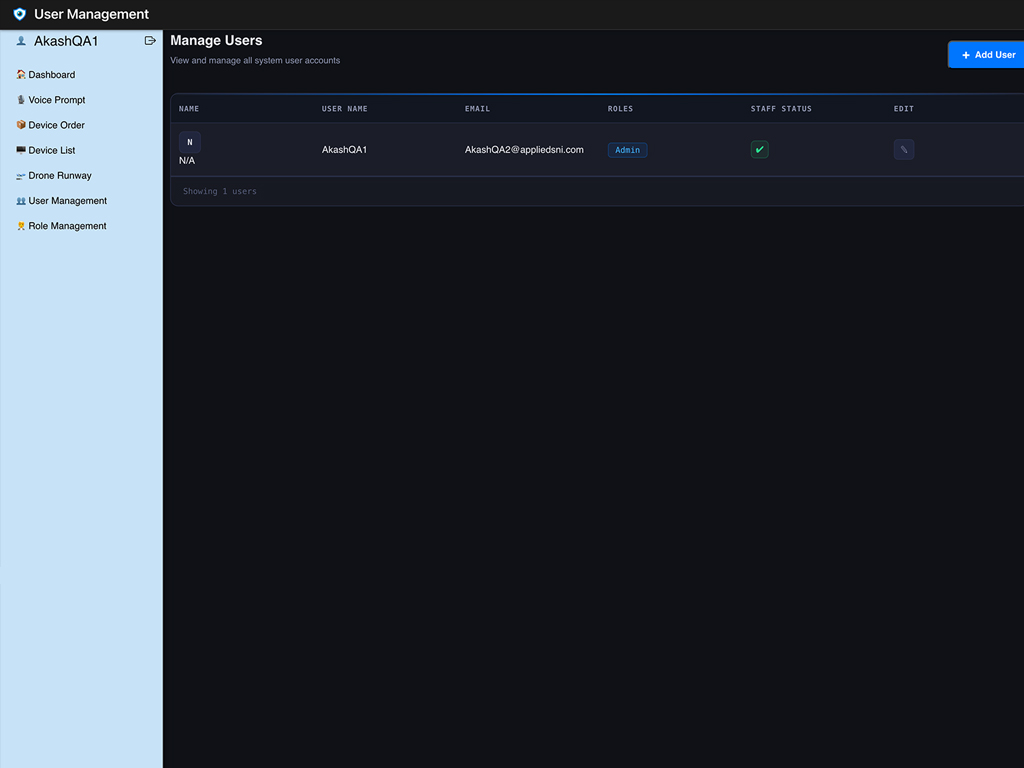Click the Admin role badge
This screenshot has width=1024, height=768.
coord(628,150)
